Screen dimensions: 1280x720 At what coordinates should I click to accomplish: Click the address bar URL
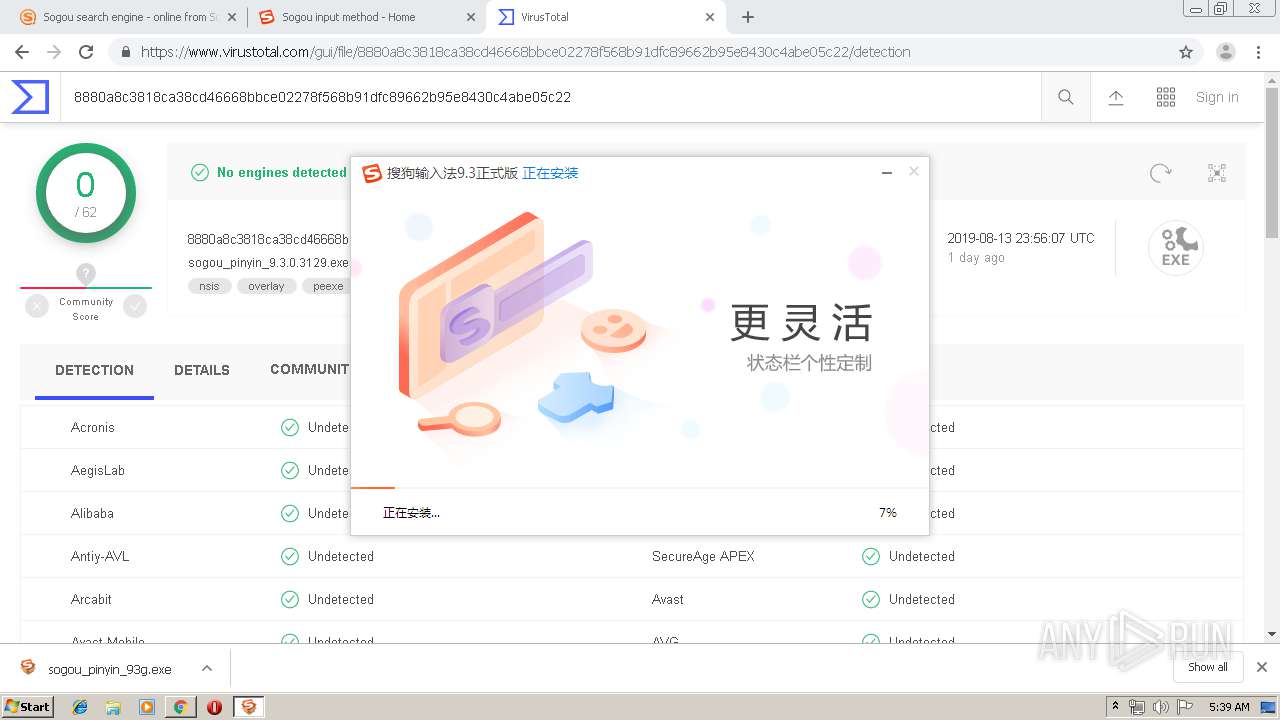525,52
